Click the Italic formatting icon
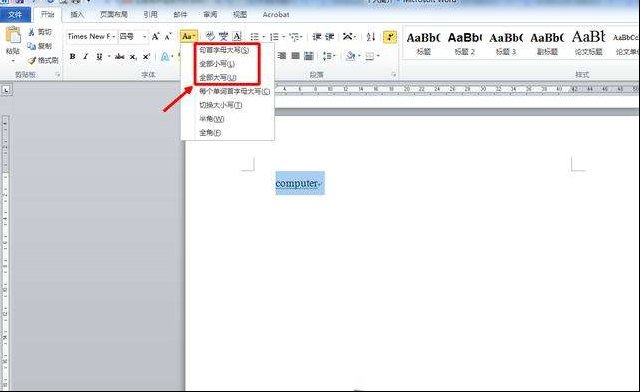640x392 pixels. point(85,56)
